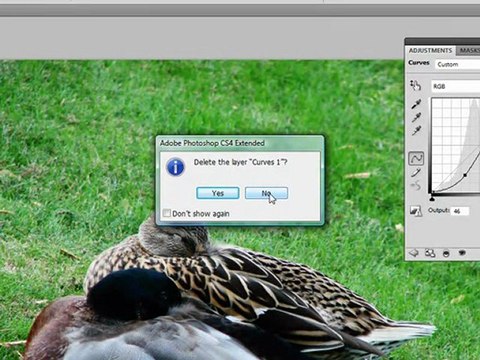
Task: Pick the set black point eyedropper
Action: point(416,104)
